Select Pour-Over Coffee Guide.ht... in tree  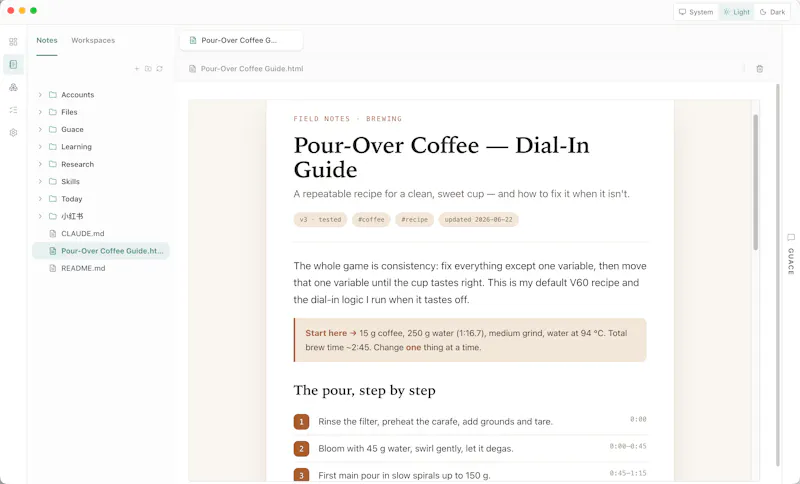point(101,251)
